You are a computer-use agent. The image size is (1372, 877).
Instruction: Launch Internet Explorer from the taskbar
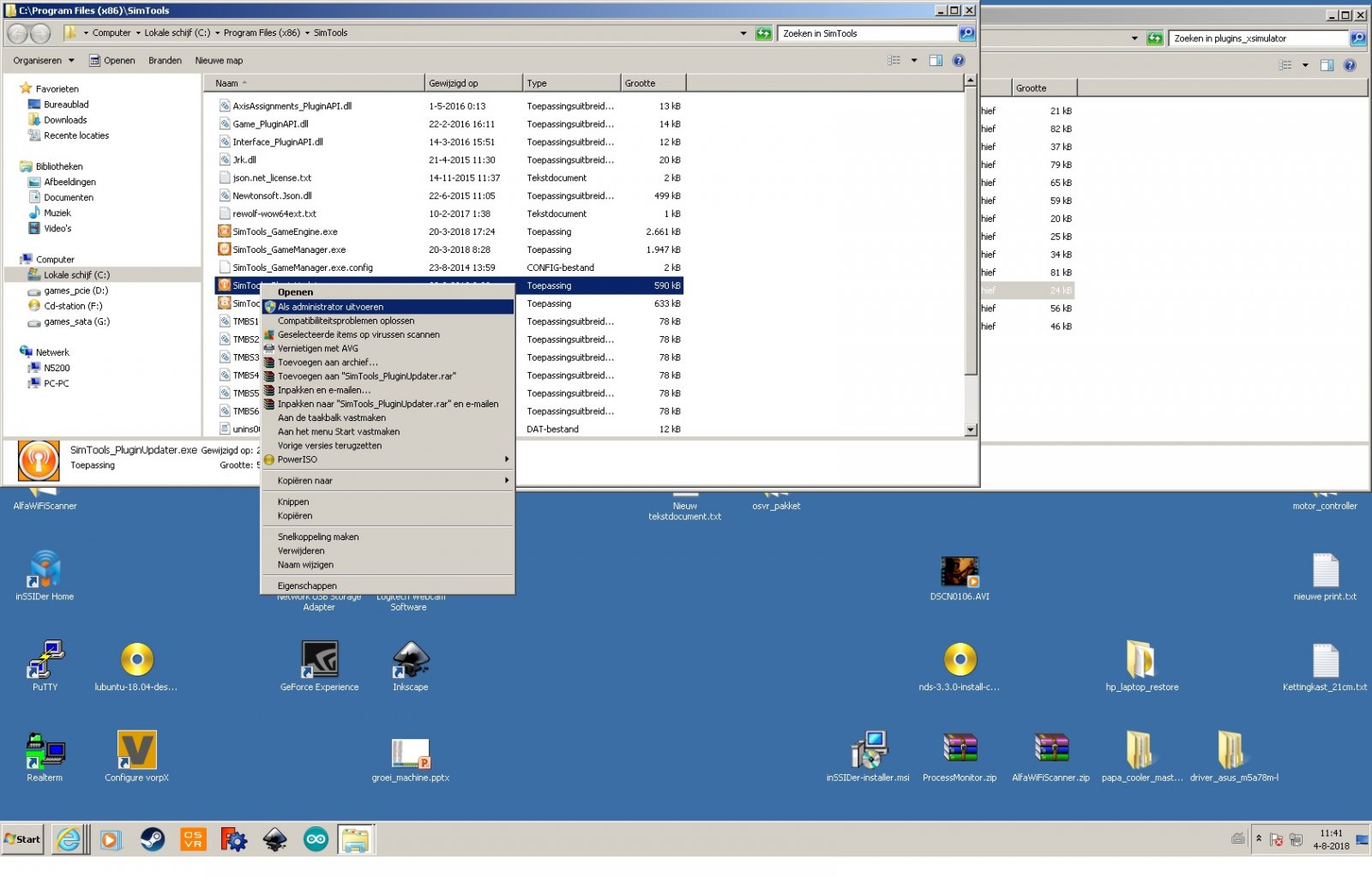click(69, 839)
